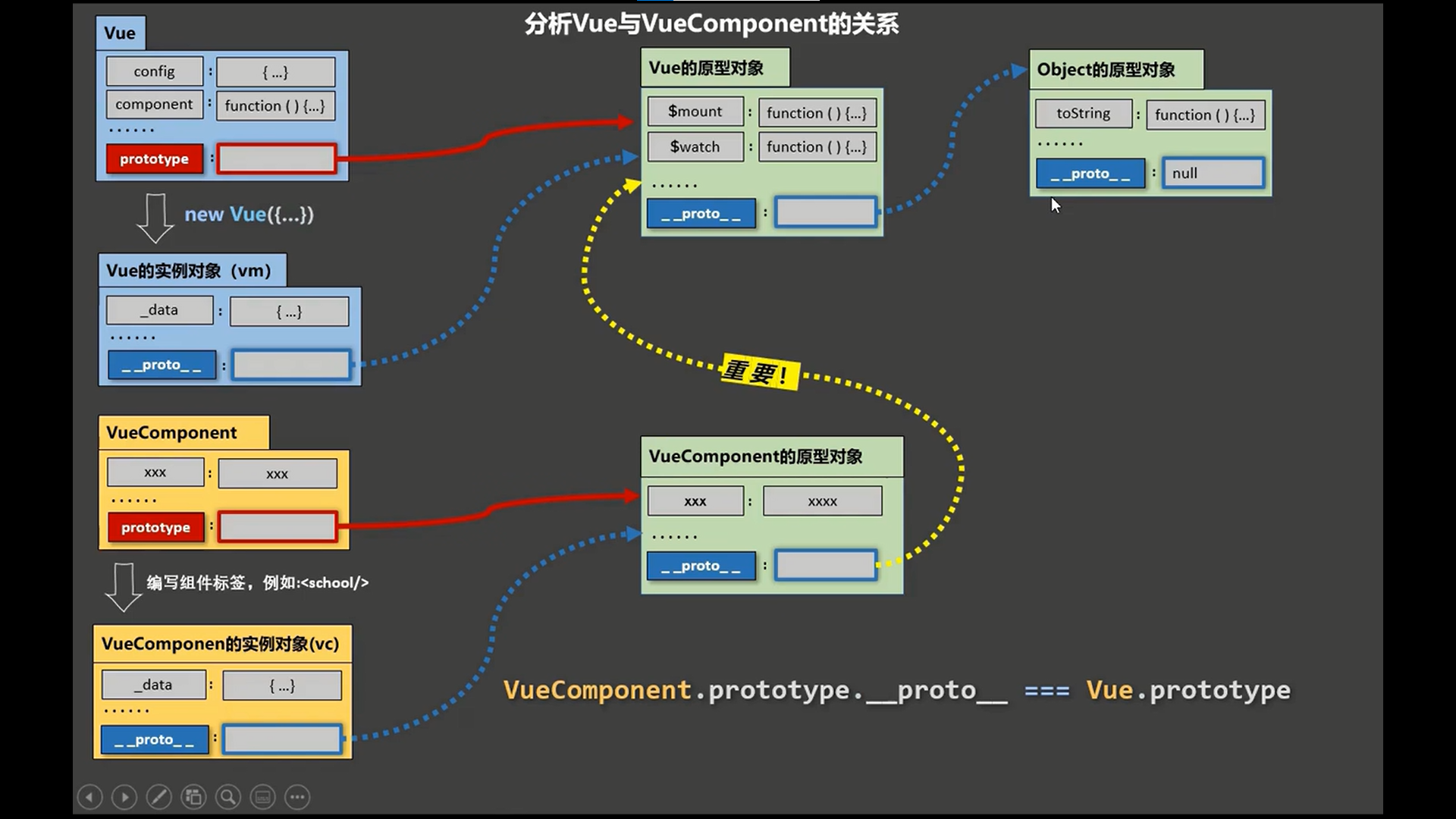Show all slides grid view
1456x819 pixels.
point(193,797)
